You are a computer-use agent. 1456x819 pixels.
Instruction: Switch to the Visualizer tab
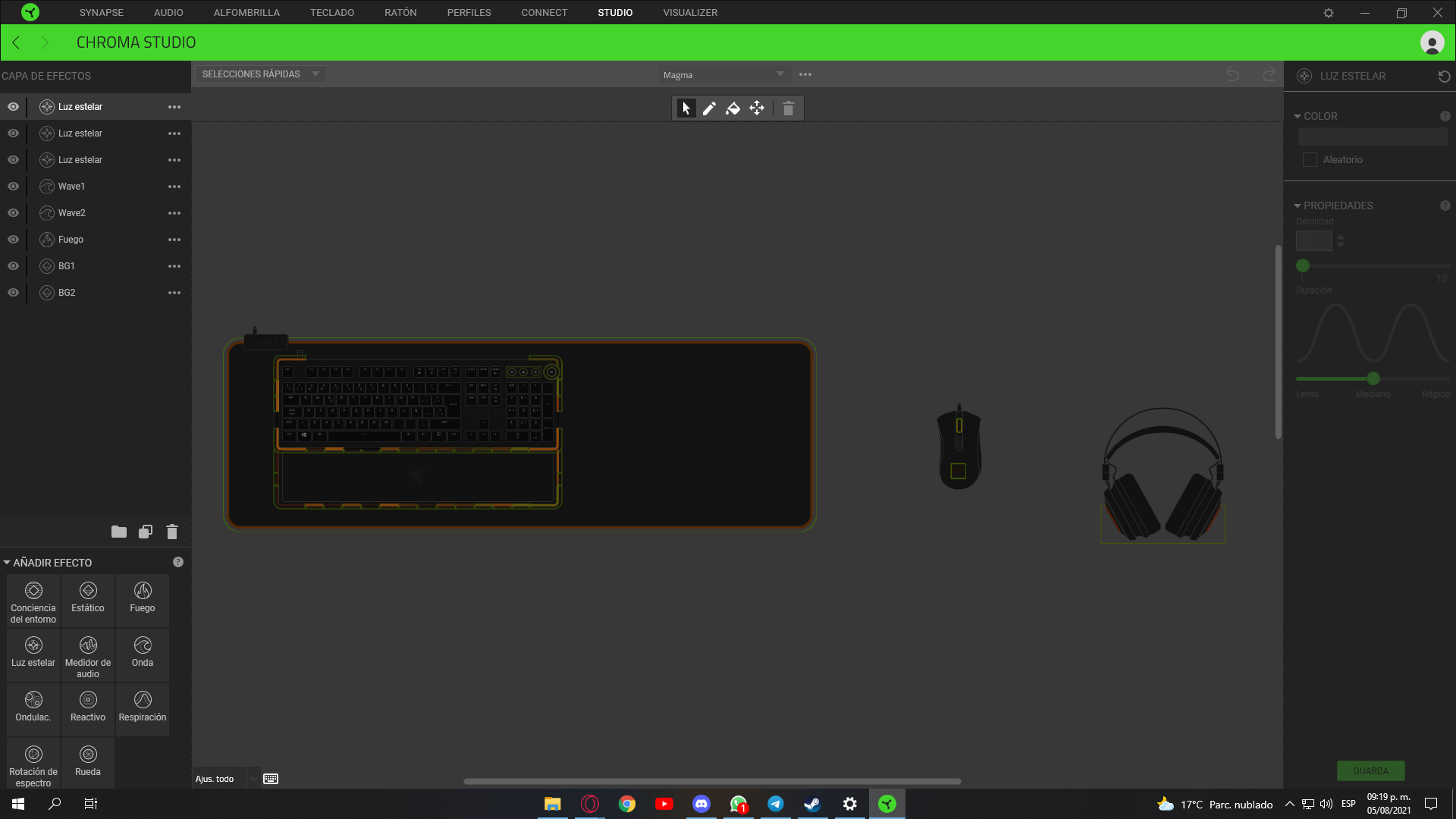[x=690, y=13]
